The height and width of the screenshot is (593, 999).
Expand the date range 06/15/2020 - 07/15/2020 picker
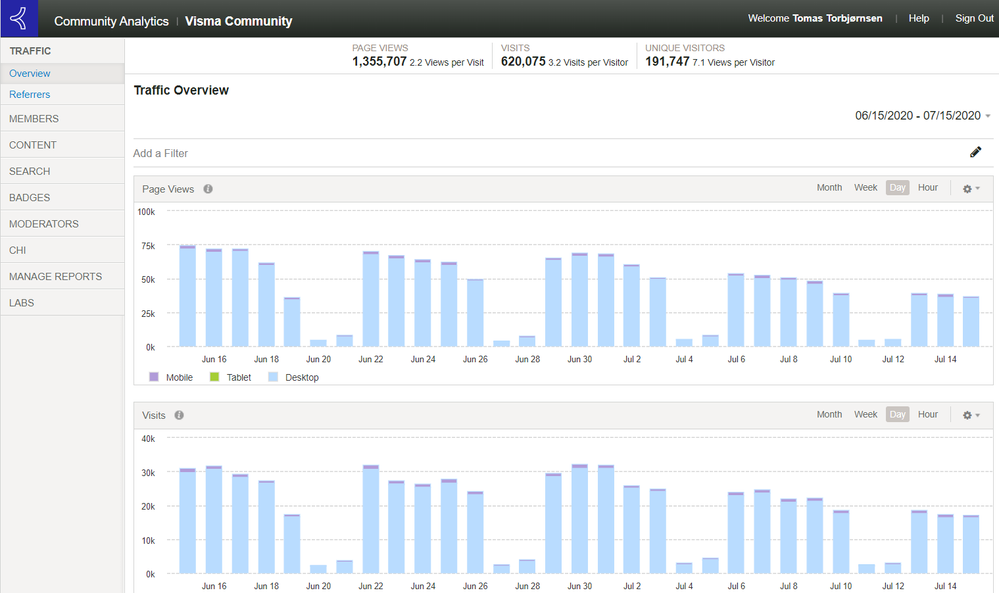923,116
